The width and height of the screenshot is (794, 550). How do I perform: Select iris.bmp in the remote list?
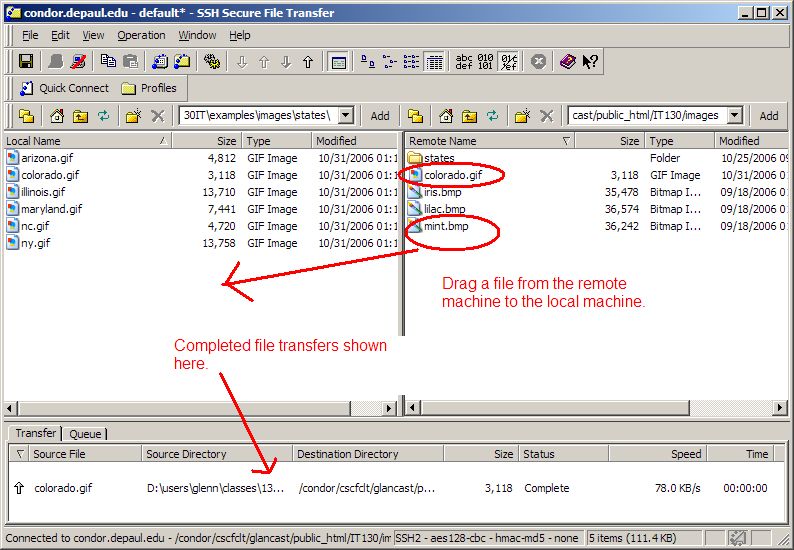[x=442, y=192]
